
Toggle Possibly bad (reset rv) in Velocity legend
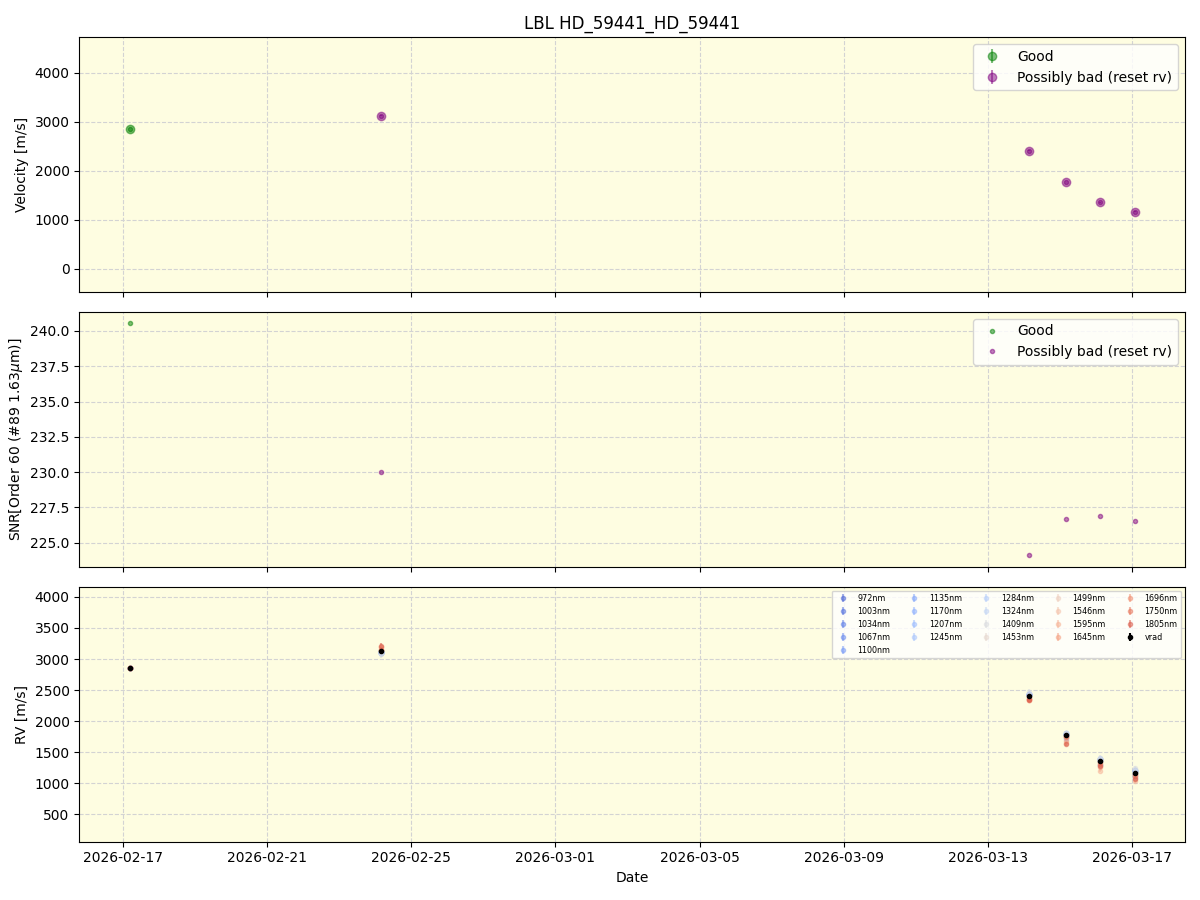[x=992, y=77]
